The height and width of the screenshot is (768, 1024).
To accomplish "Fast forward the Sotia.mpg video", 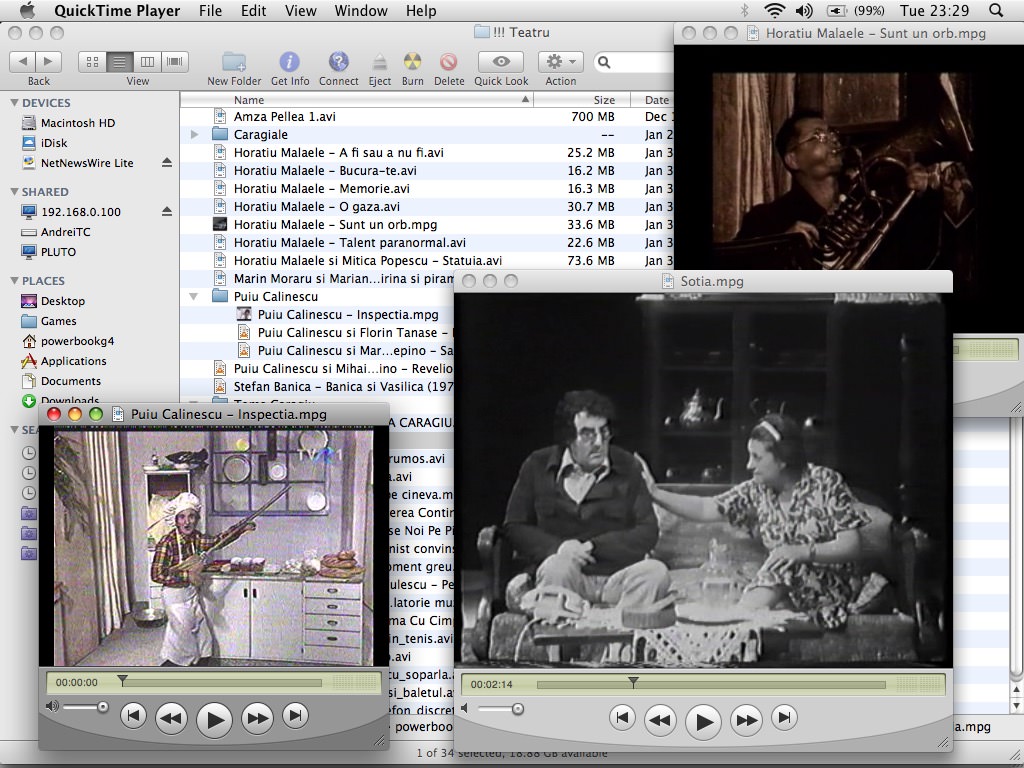I will tap(746, 720).
